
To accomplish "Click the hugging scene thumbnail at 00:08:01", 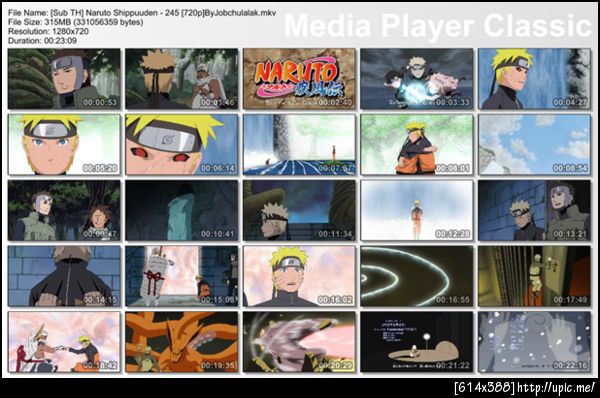I will pyautogui.click(x=417, y=145).
